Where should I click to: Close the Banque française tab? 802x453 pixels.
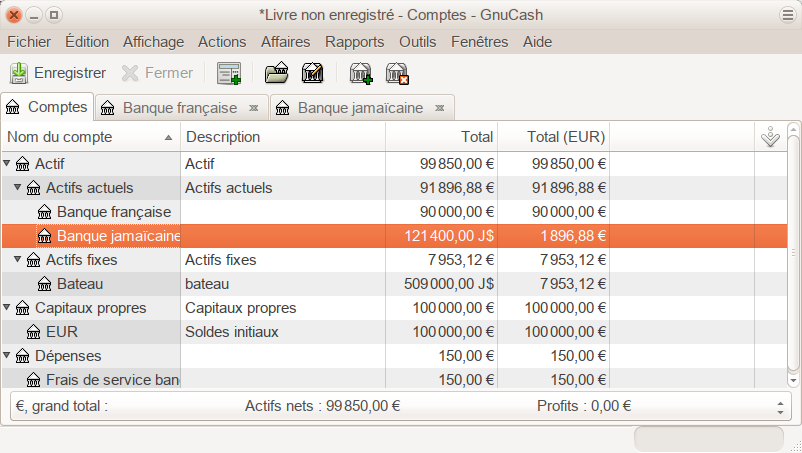(254, 108)
